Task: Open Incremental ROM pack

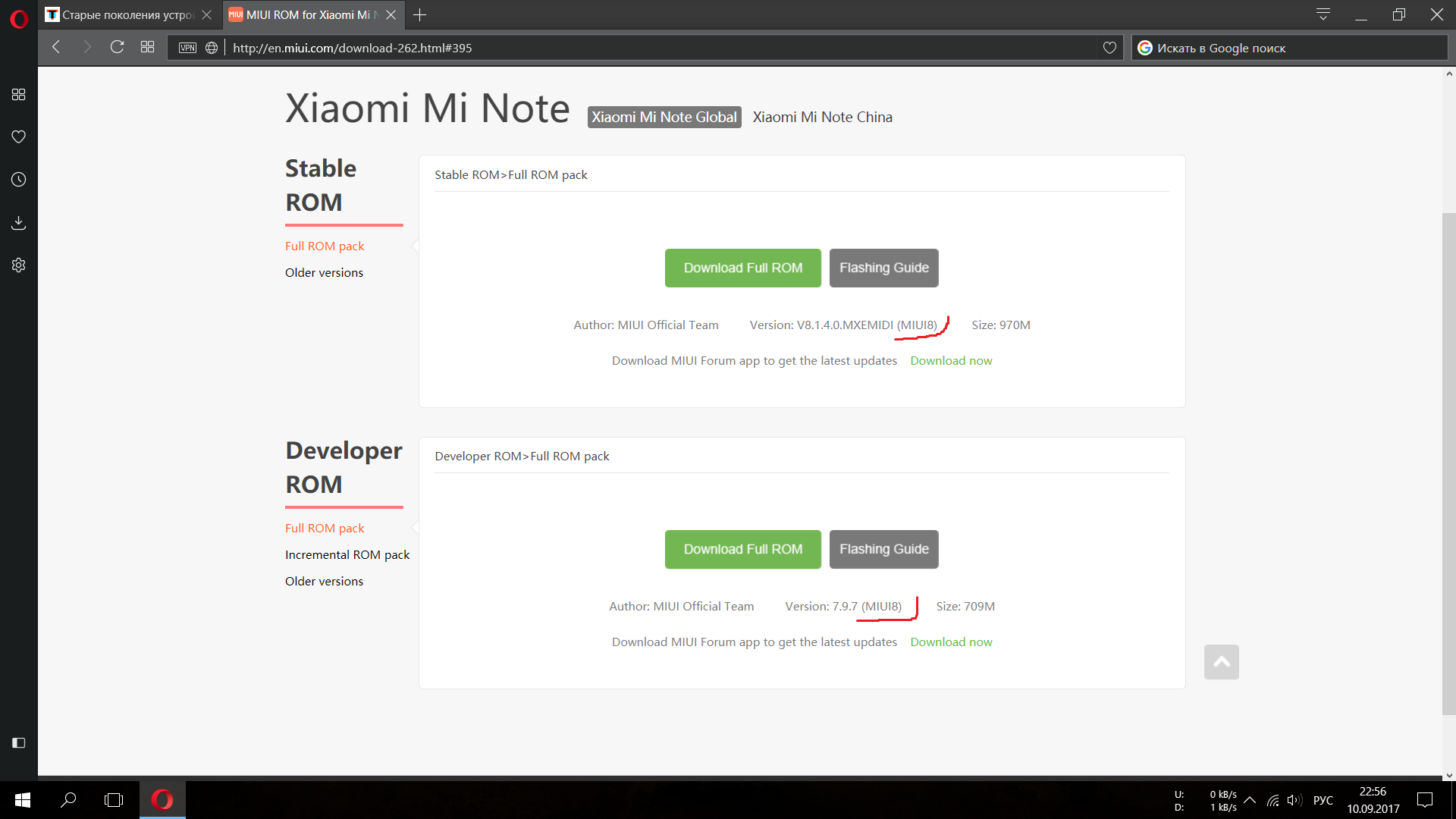Action: (347, 554)
